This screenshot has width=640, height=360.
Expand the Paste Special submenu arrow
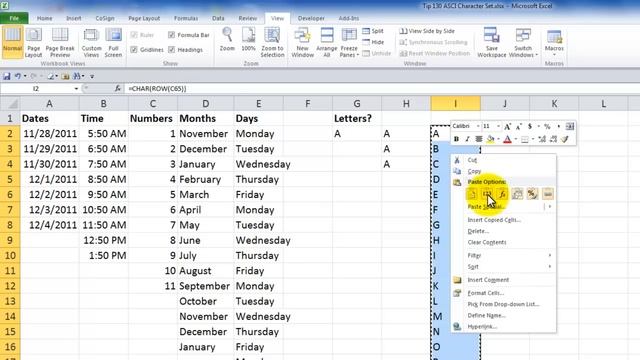pyautogui.click(x=550, y=207)
